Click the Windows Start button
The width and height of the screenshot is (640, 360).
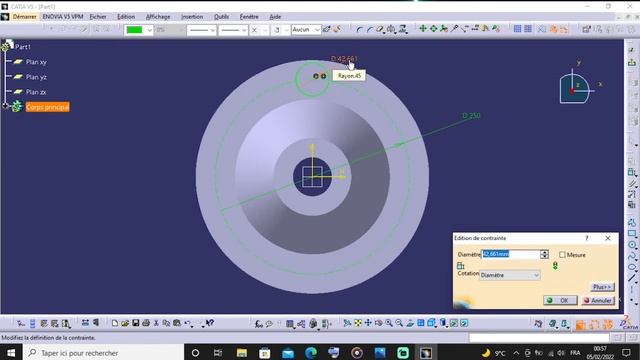(11, 353)
